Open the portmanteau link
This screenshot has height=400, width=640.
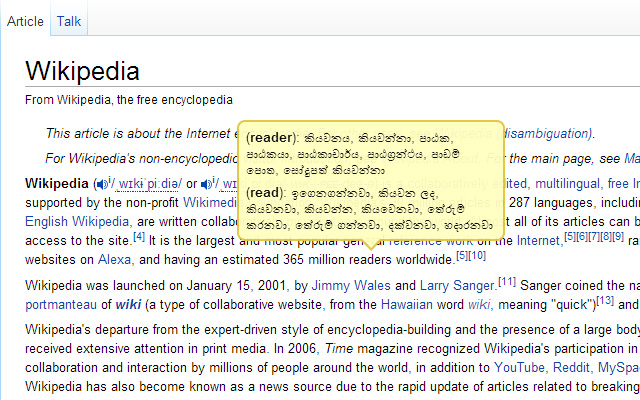tap(61, 305)
